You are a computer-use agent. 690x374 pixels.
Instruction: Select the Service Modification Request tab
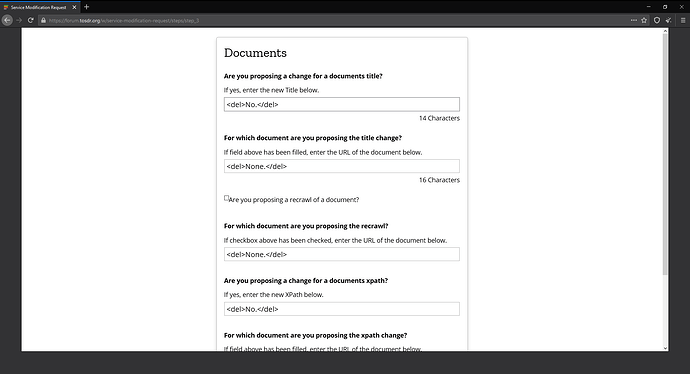(x=38, y=7)
